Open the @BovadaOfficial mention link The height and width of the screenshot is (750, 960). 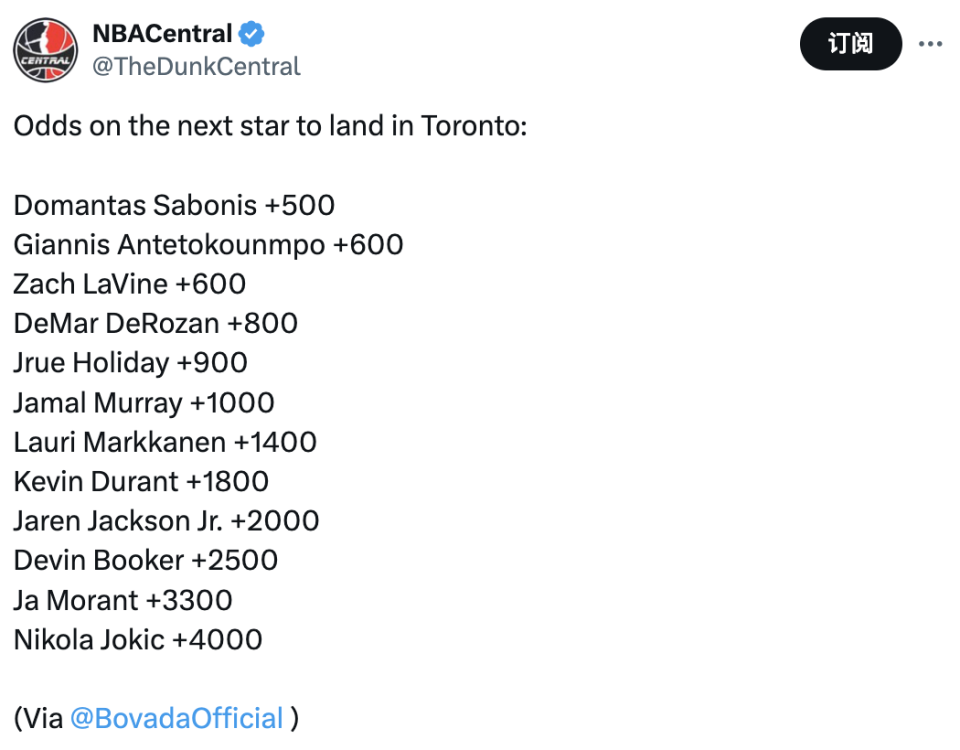point(177,718)
